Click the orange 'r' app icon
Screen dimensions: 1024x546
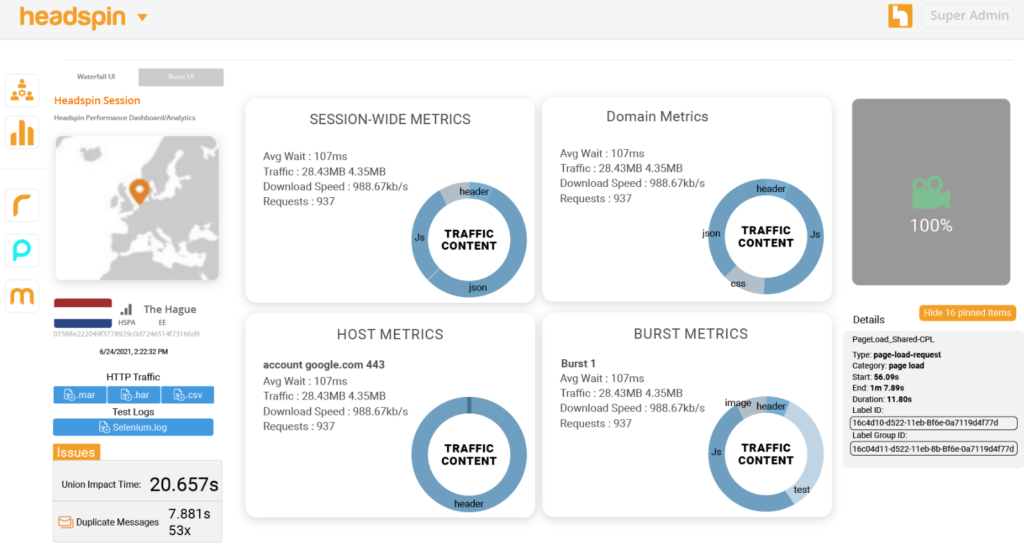point(21,206)
